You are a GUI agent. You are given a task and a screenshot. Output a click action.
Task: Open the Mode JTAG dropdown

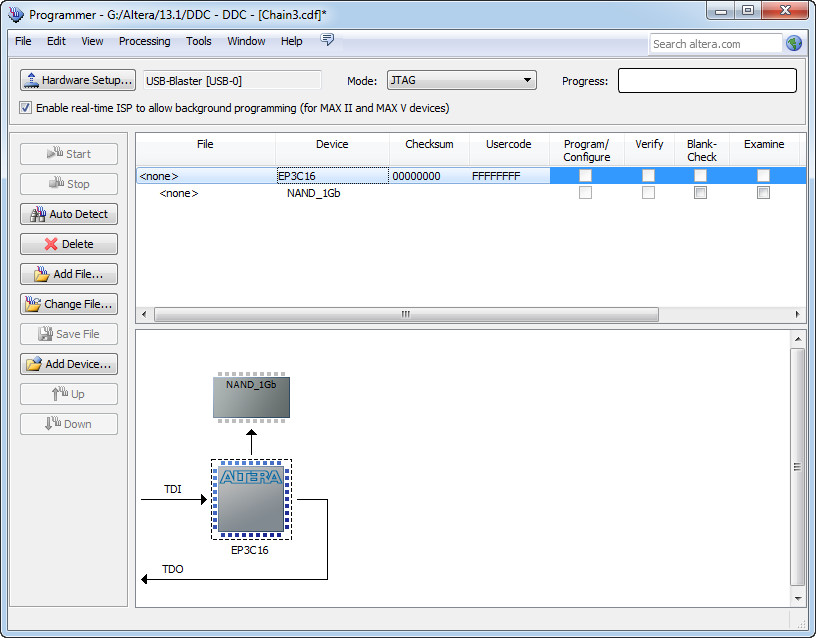462,80
